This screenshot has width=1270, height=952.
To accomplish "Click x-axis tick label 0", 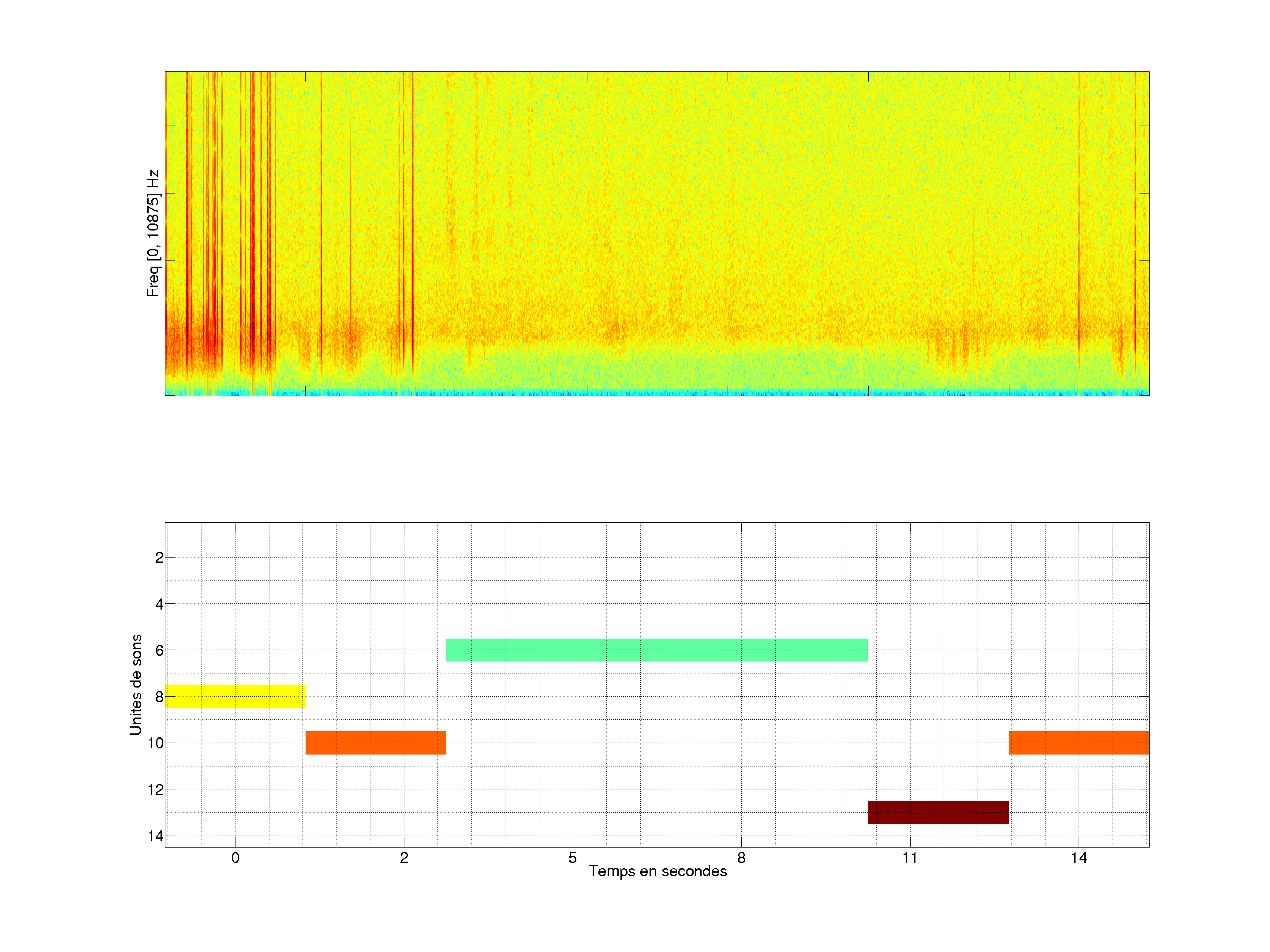I will click(x=235, y=858).
